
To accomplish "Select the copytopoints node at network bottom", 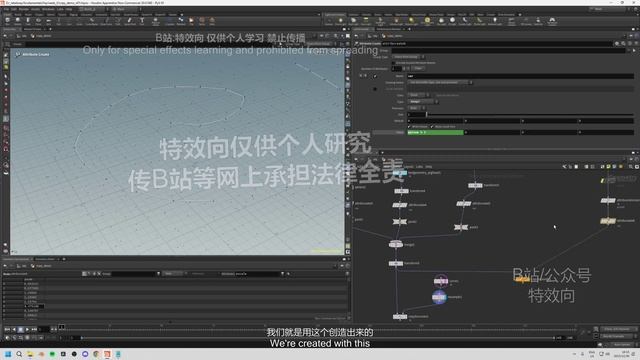I will [399, 316].
